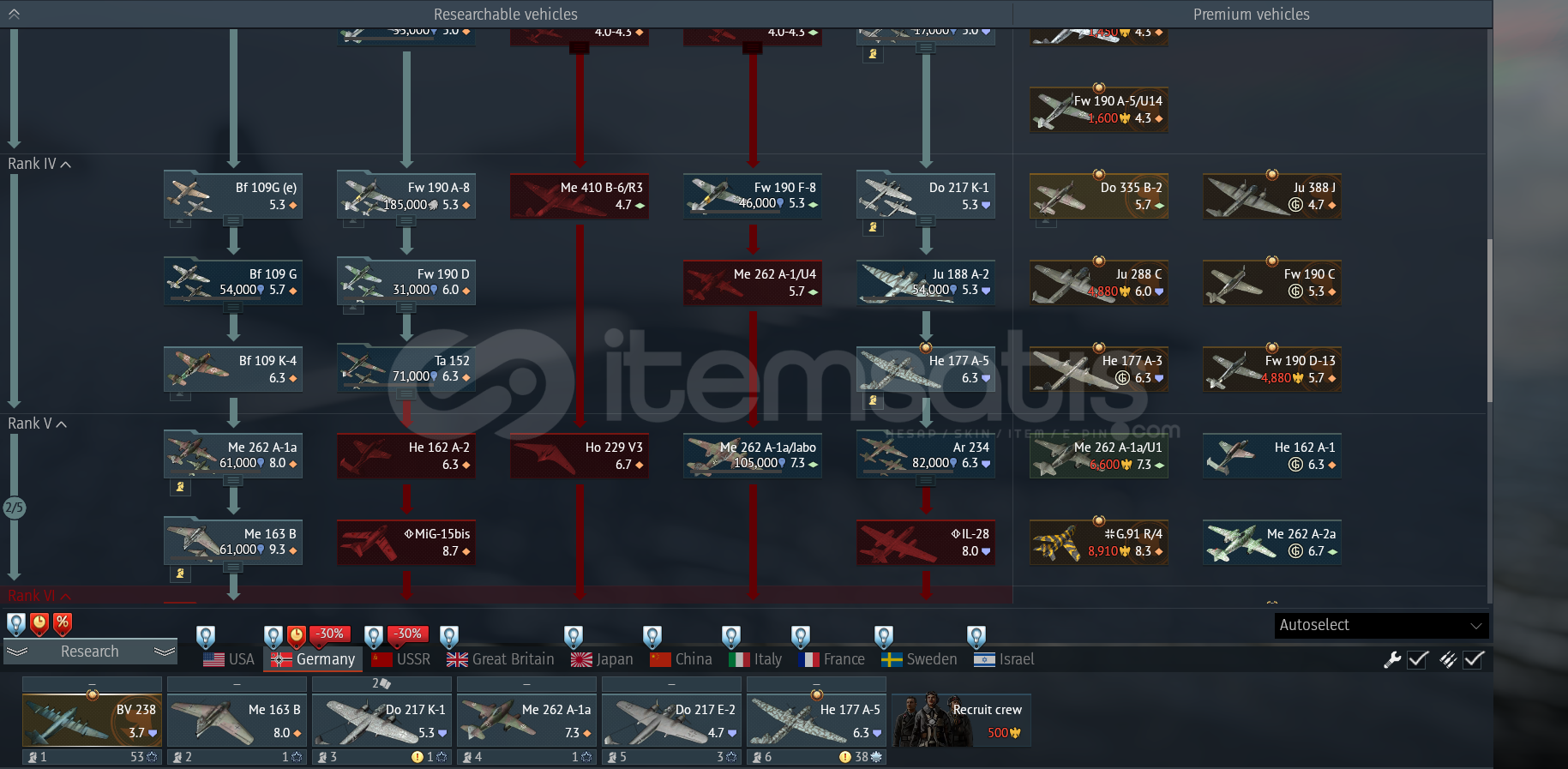Click the lightbulb icon above China
Image resolution: width=1568 pixels, height=769 pixels.
(x=652, y=637)
